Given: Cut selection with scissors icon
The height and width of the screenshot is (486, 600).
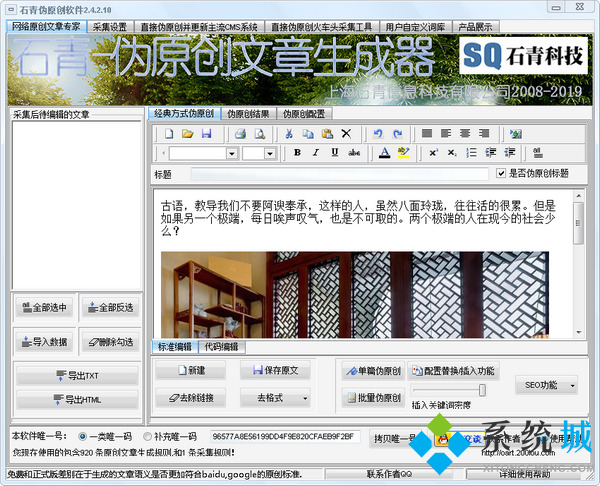Looking at the screenshot, I should [289, 134].
